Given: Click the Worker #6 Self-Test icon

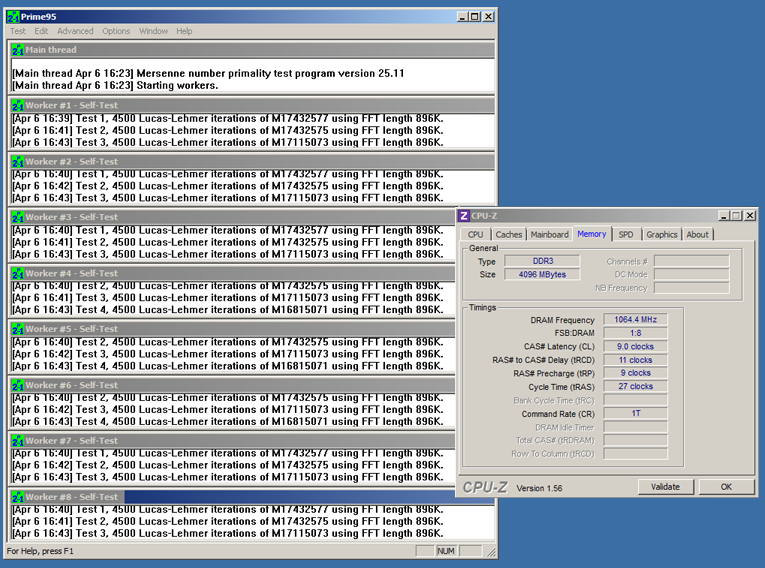Looking at the screenshot, I should click(17, 385).
